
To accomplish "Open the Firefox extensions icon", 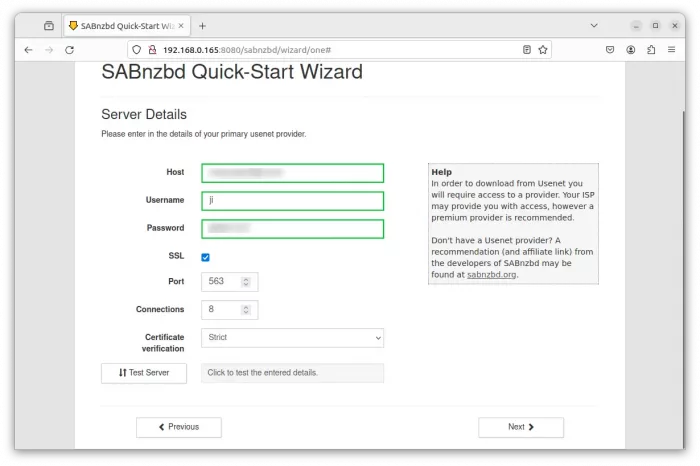I will click(651, 49).
